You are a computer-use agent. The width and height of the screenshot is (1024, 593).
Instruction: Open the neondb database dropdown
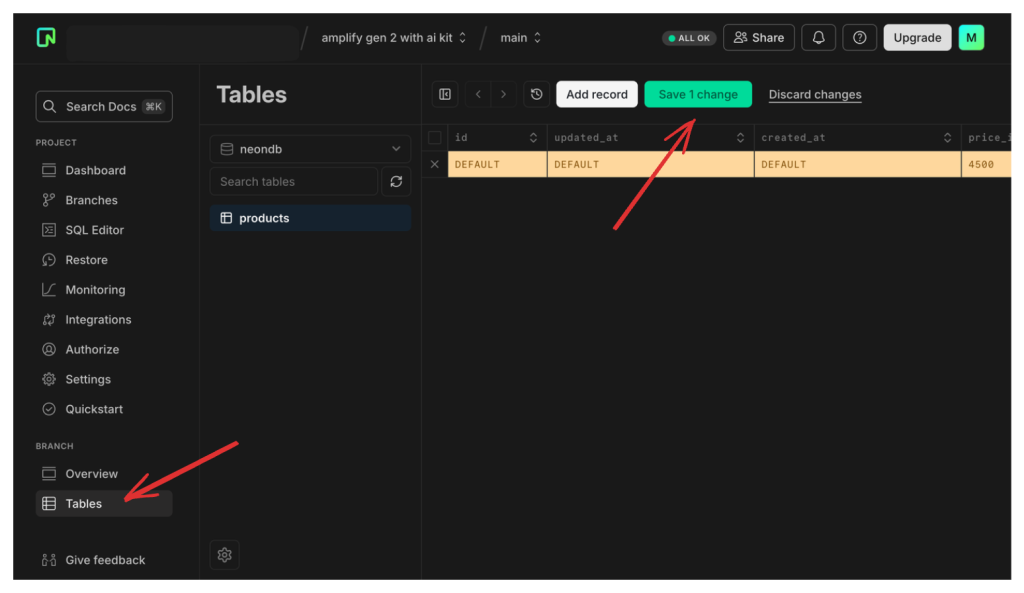click(x=310, y=148)
